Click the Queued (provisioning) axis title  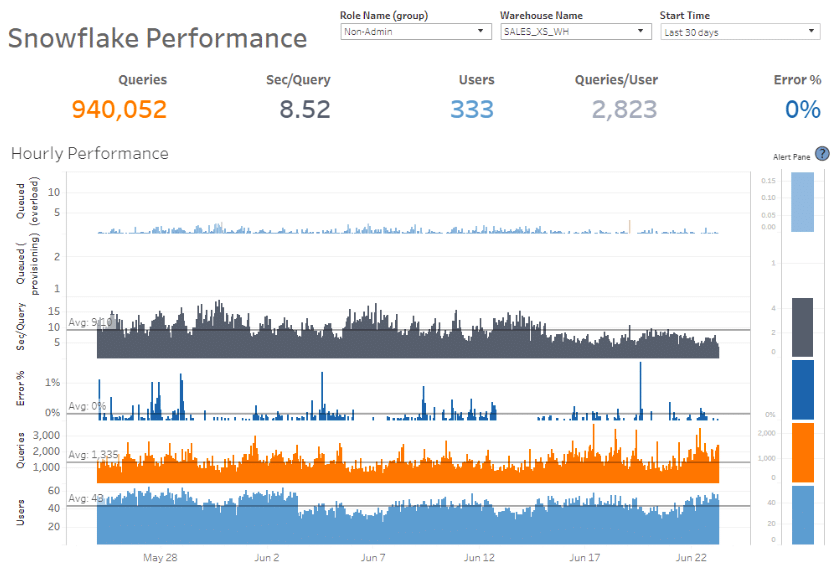click(x=27, y=265)
